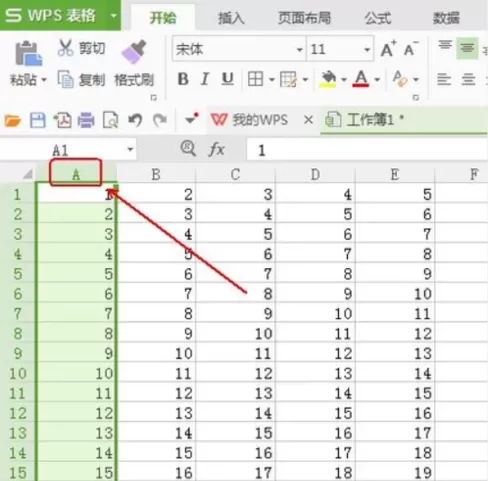
Task: Click the clear formatting eraser icon
Action: (x=400, y=79)
